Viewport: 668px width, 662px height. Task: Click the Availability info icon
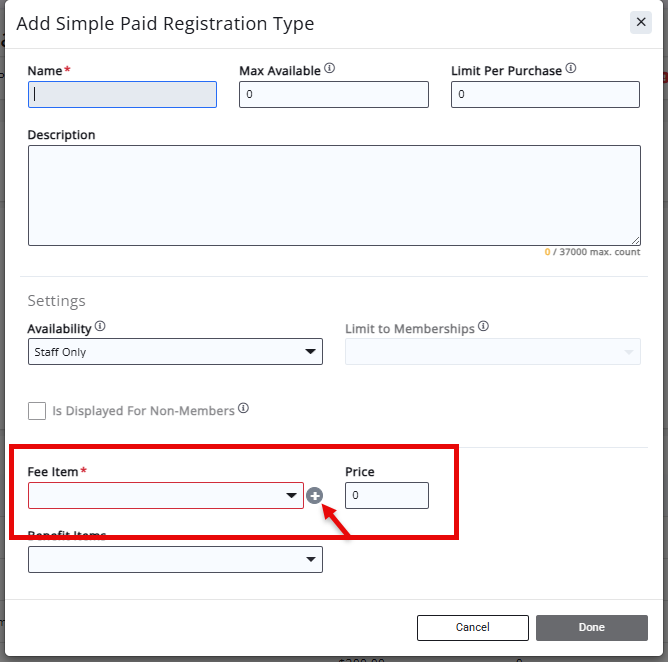pos(100,326)
